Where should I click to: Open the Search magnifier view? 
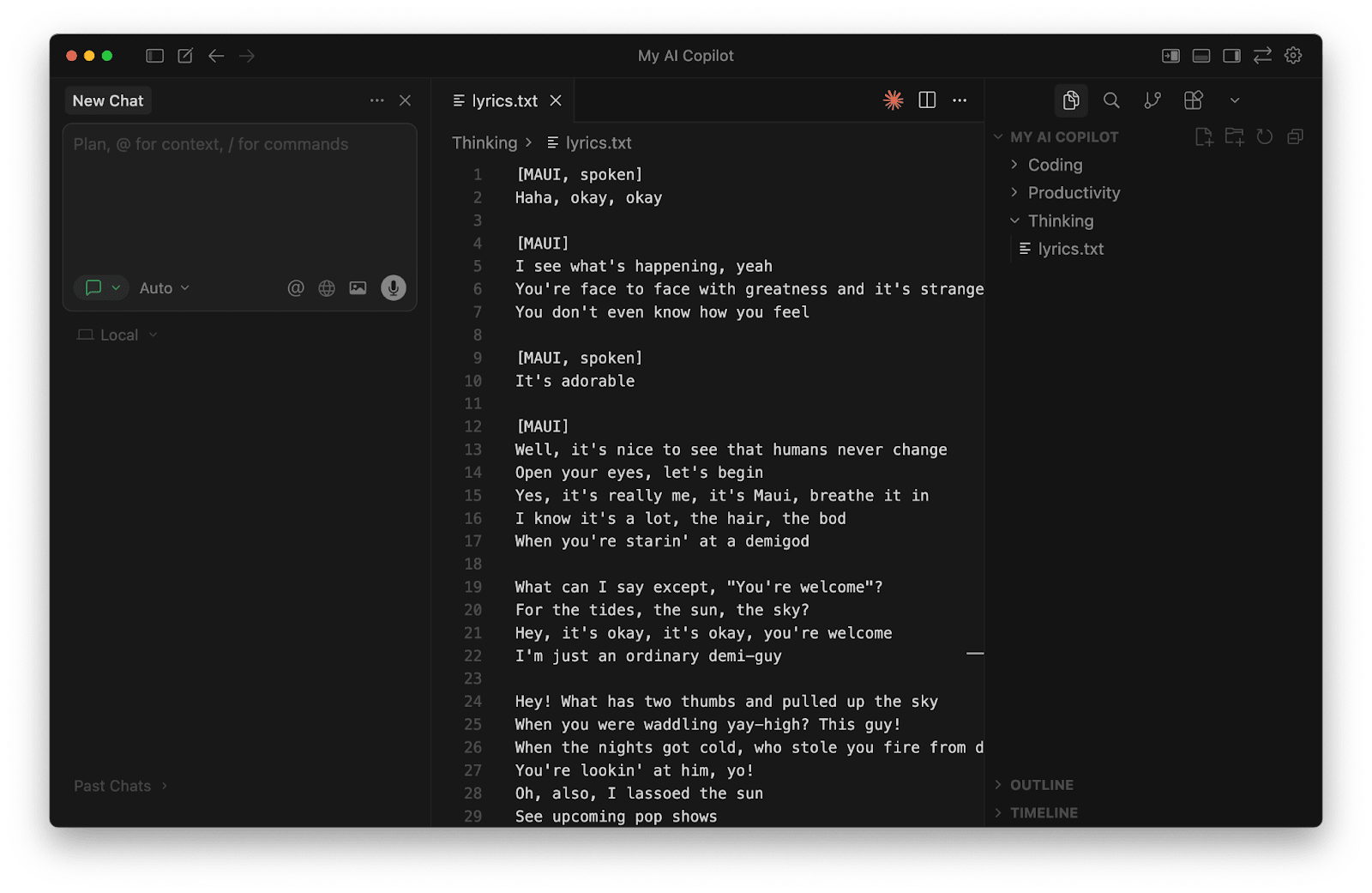(1111, 100)
